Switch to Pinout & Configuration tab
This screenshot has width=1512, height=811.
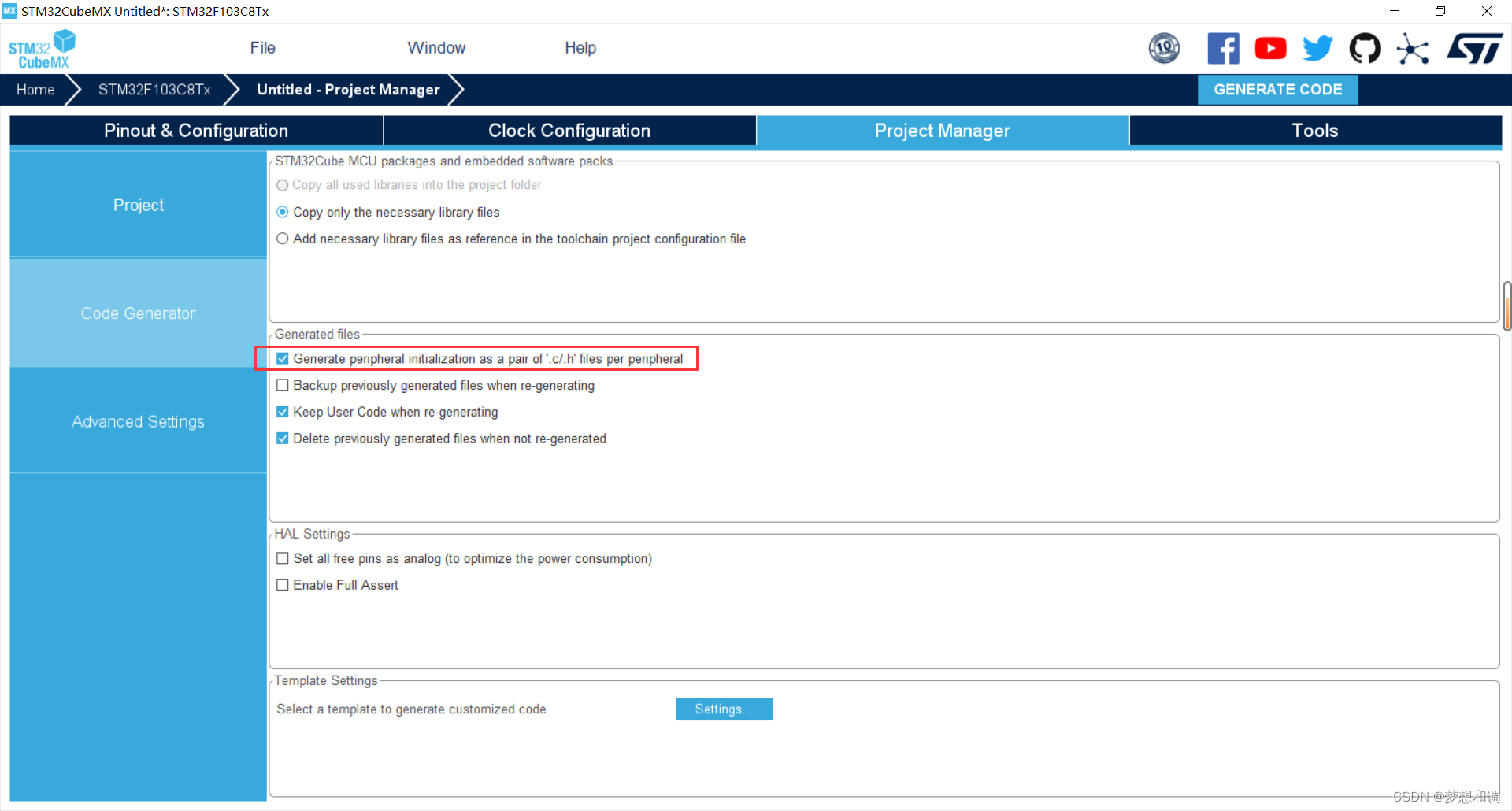coord(196,131)
